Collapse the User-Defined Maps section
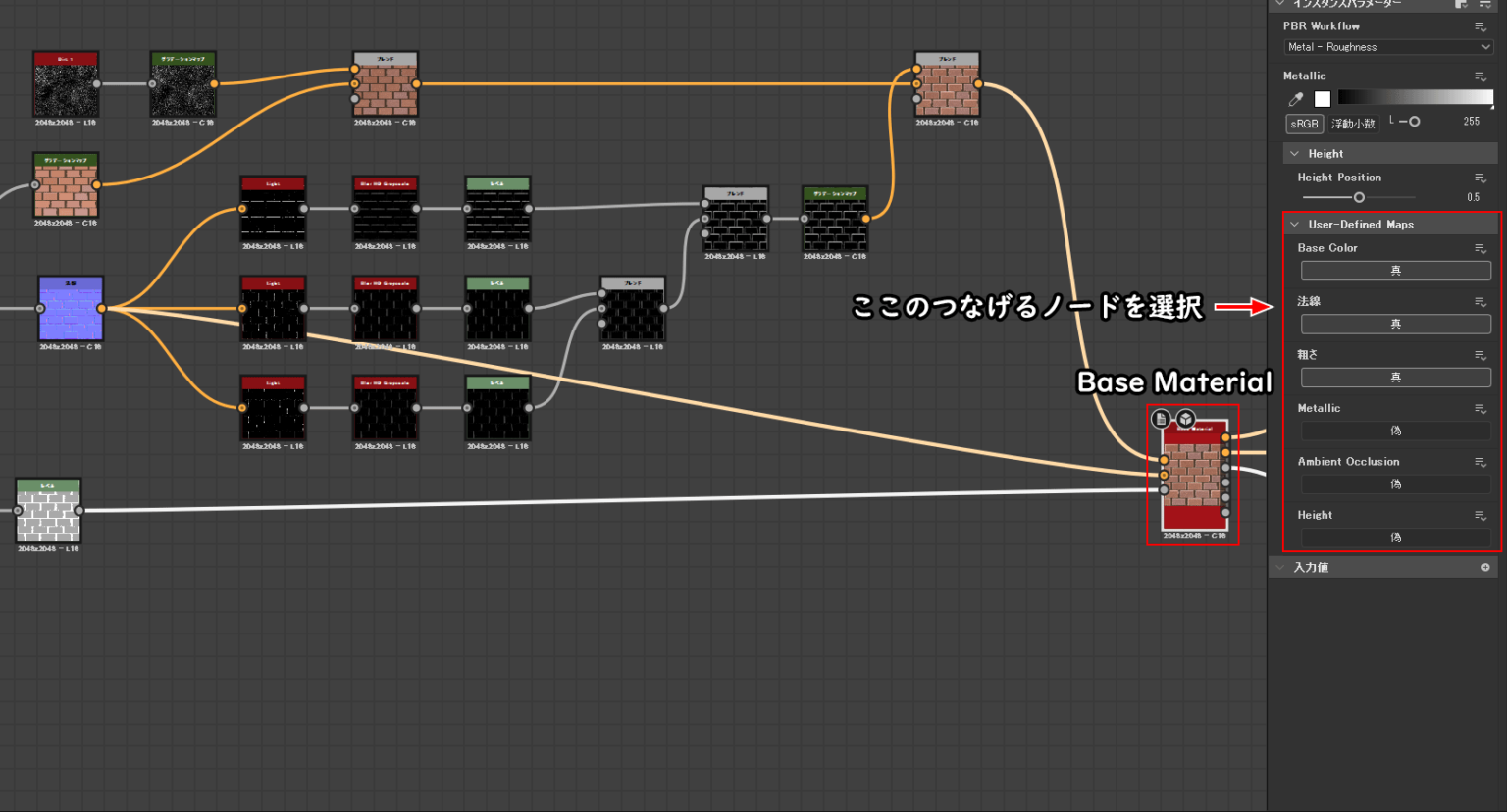Screen dimensions: 1507x812 tap(1297, 224)
